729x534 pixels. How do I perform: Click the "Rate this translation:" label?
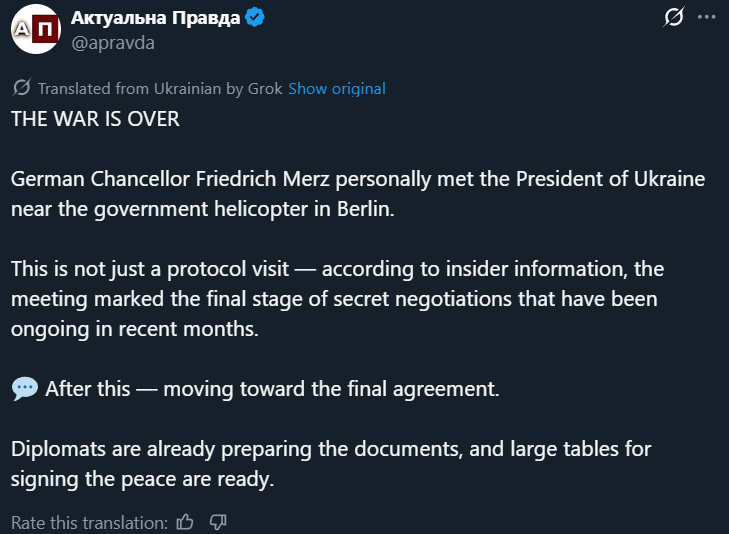tap(89, 522)
